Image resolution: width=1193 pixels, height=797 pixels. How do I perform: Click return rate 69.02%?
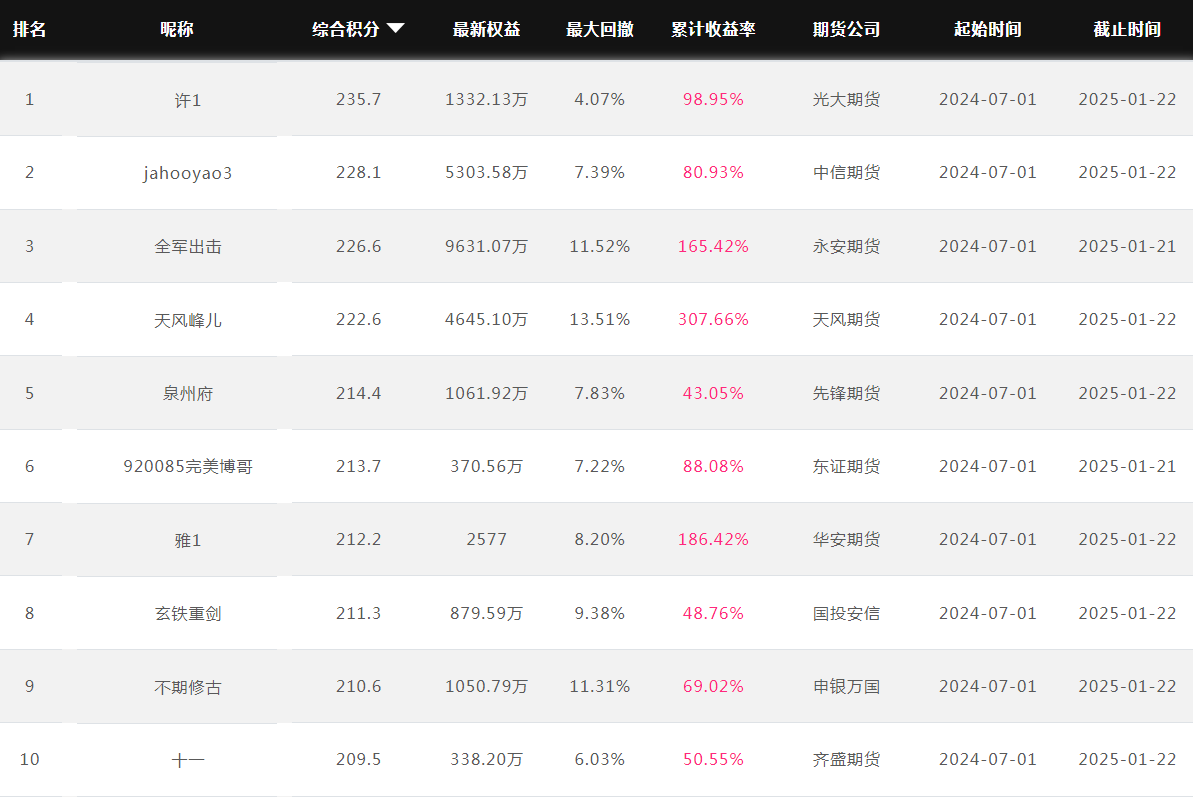(713, 686)
